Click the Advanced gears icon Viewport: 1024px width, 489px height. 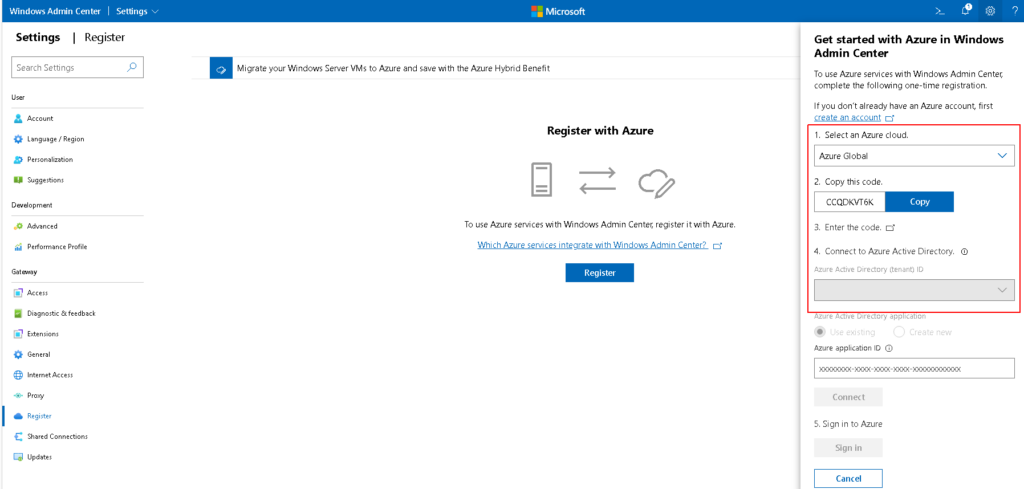[x=18, y=226]
